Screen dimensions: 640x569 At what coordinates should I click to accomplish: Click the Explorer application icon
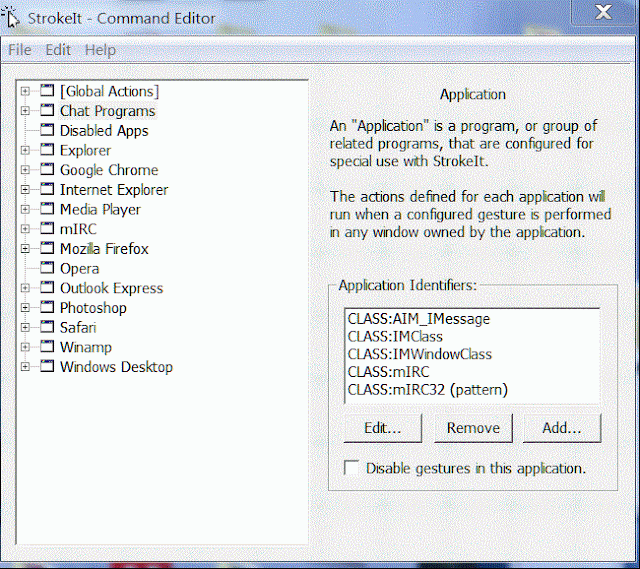point(47,149)
